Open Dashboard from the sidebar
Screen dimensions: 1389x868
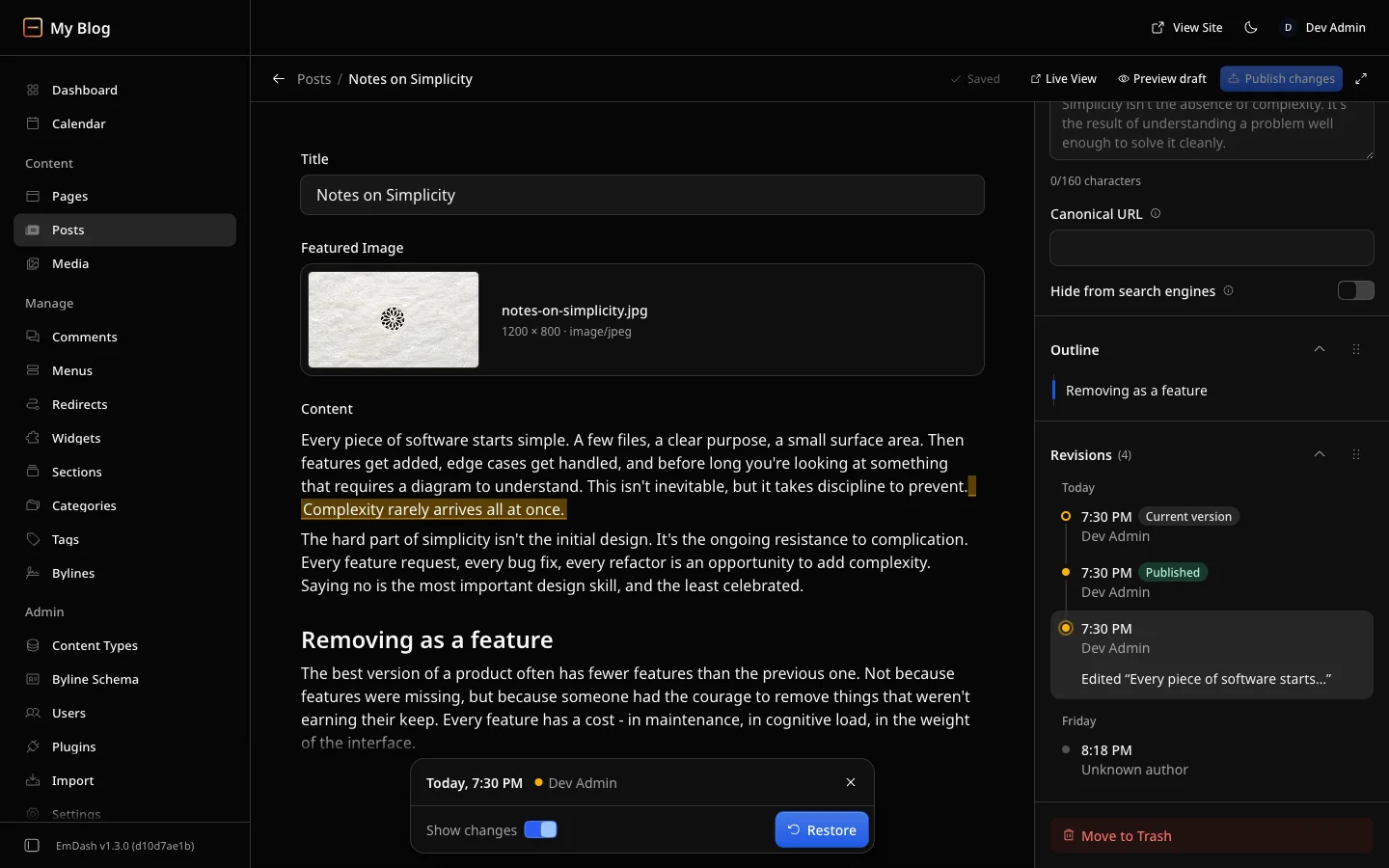coord(124,90)
